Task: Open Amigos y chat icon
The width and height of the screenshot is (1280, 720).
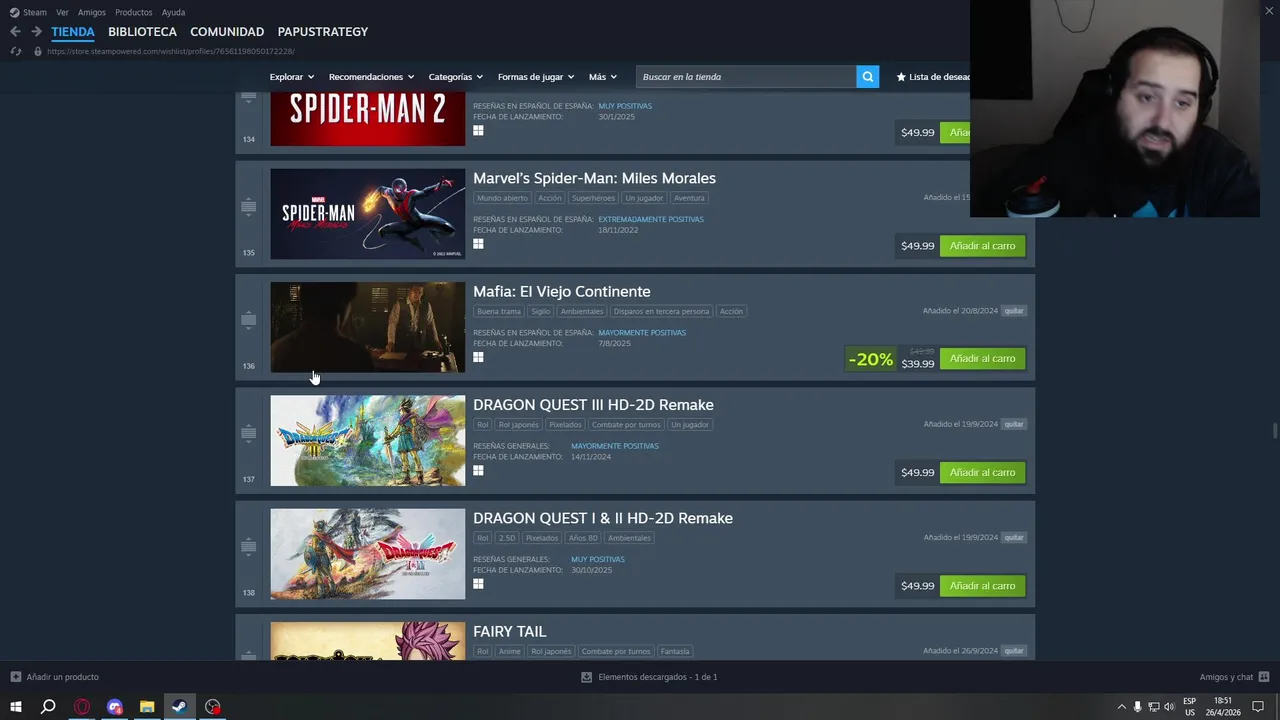Action: click(x=1264, y=677)
